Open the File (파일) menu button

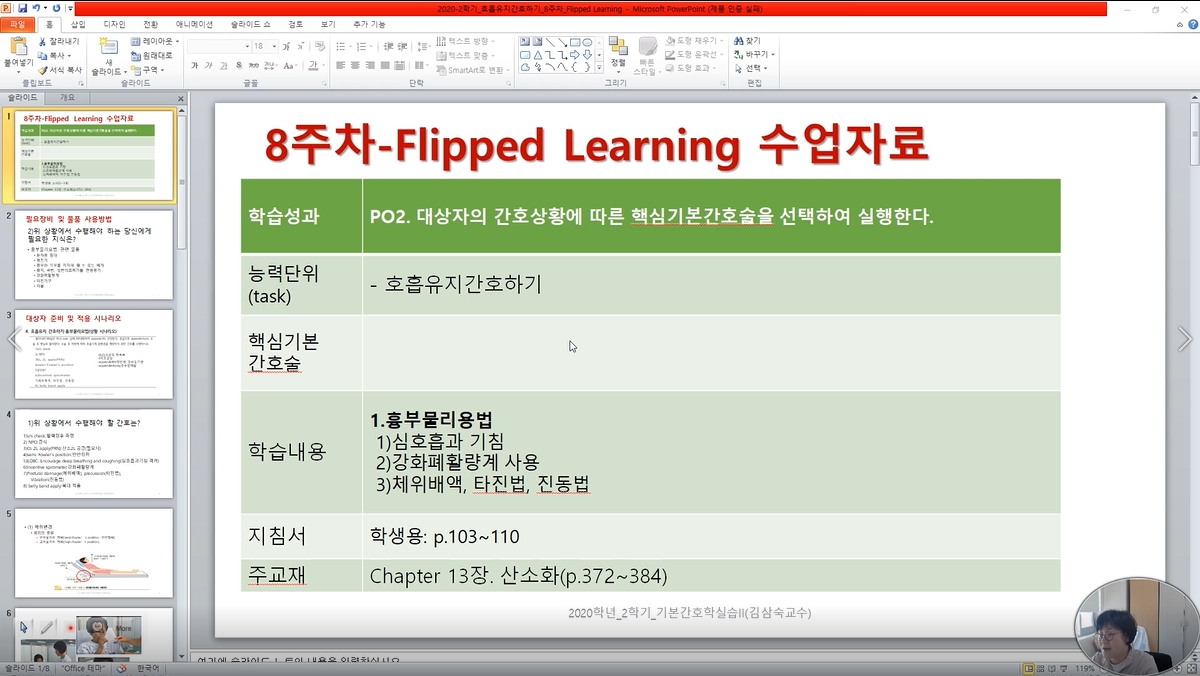point(18,23)
